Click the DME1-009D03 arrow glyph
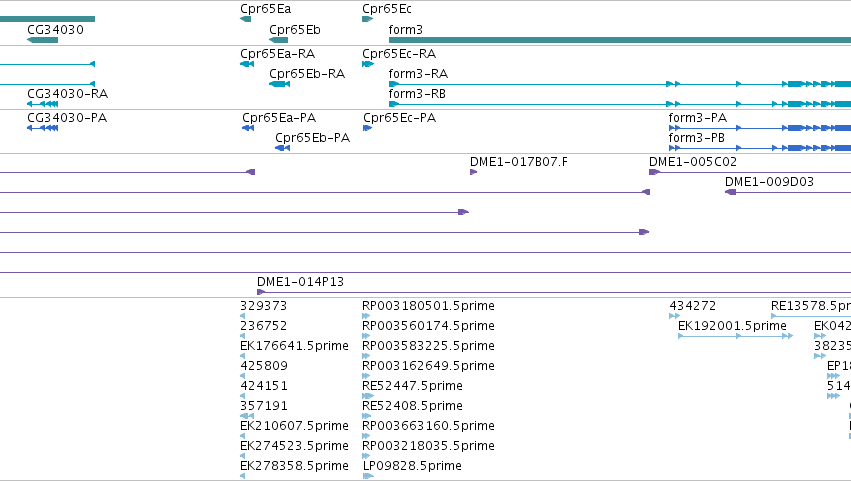The height and width of the screenshot is (481, 851). pyautogui.click(x=731, y=192)
